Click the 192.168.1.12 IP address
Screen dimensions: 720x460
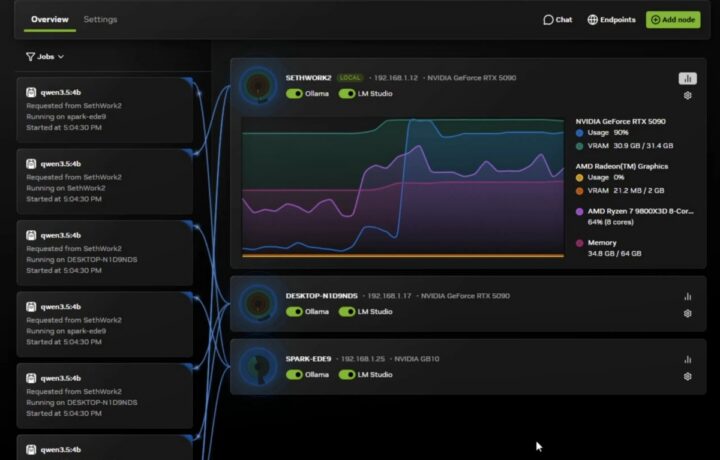point(396,78)
